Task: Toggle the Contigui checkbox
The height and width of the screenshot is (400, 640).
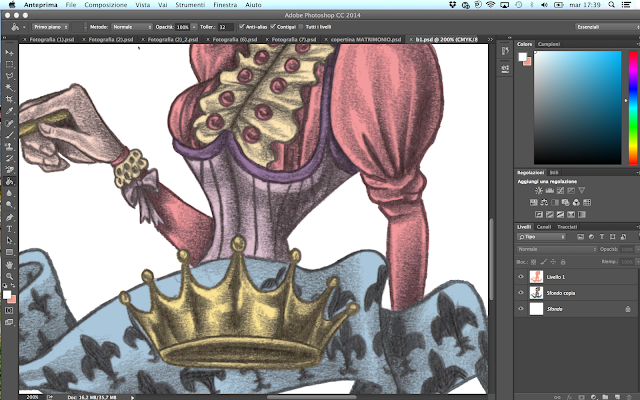Action: 273,27
